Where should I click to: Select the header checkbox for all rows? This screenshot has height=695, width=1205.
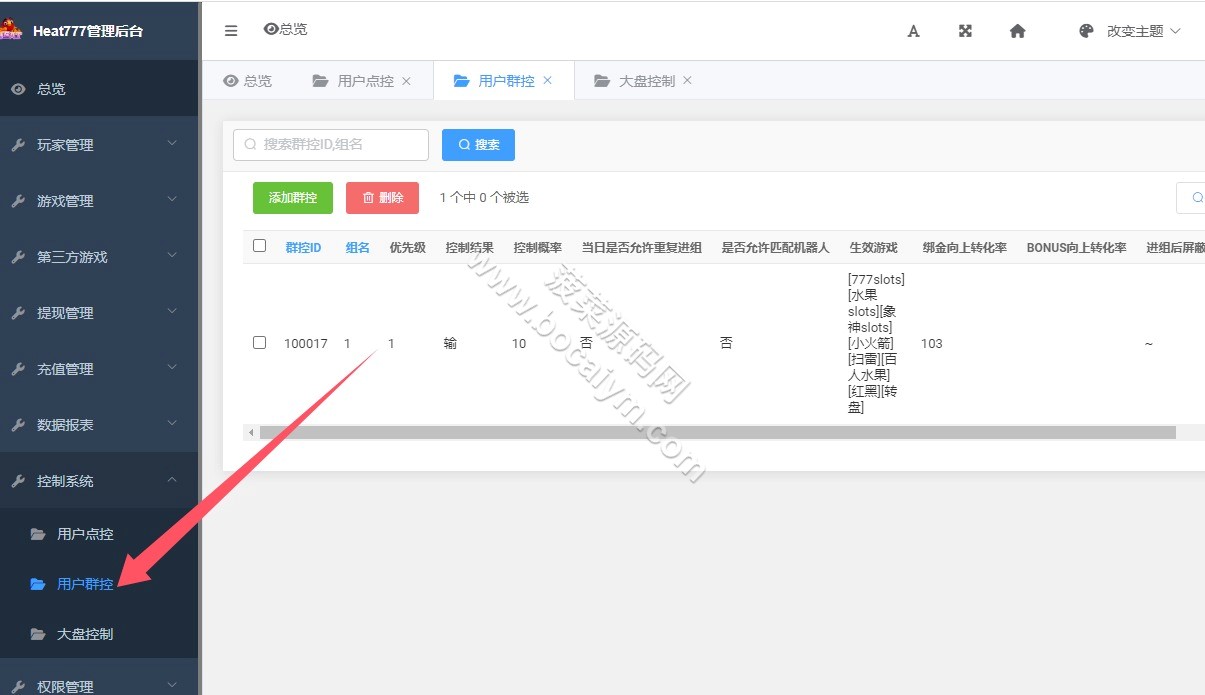(x=260, y=246)
